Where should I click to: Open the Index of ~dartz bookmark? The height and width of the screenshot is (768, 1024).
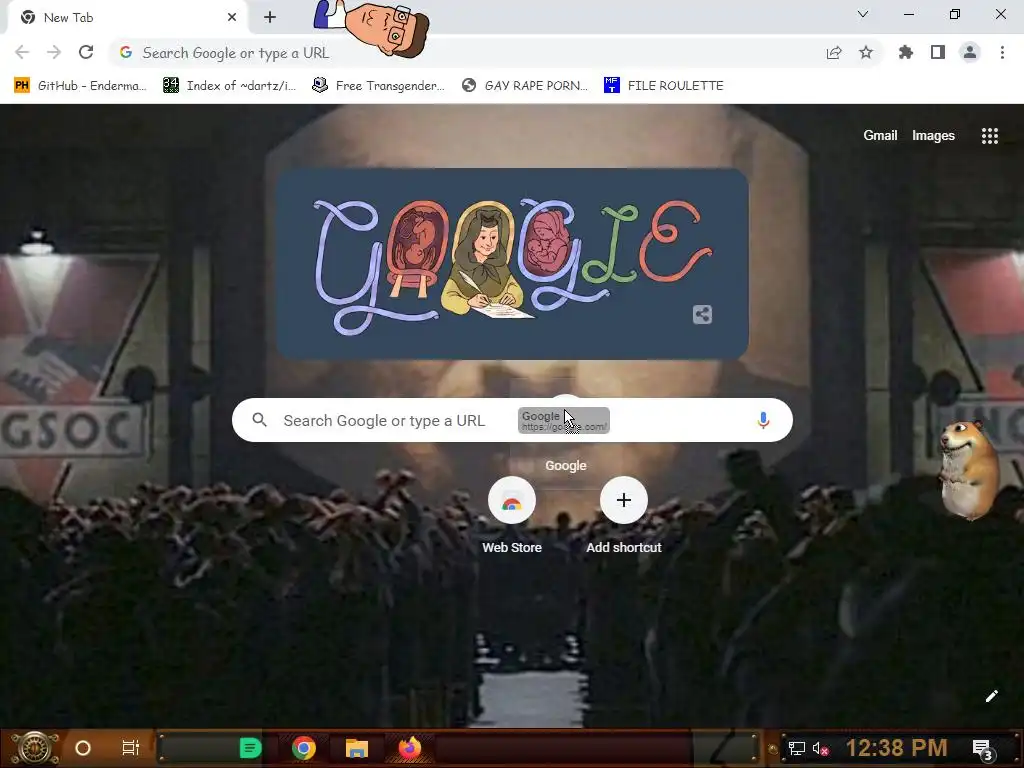tap(229, 86)
